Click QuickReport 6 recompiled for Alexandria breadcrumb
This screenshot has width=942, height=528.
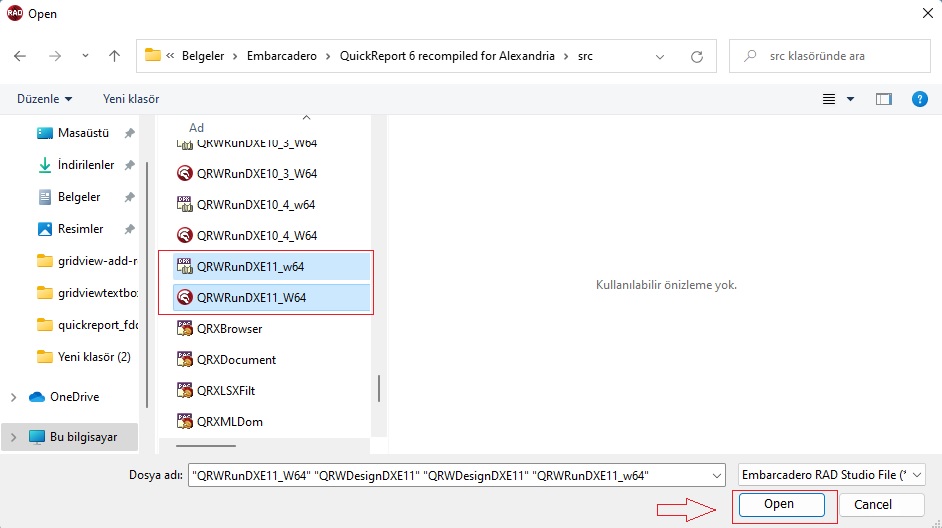coord(447,56)
